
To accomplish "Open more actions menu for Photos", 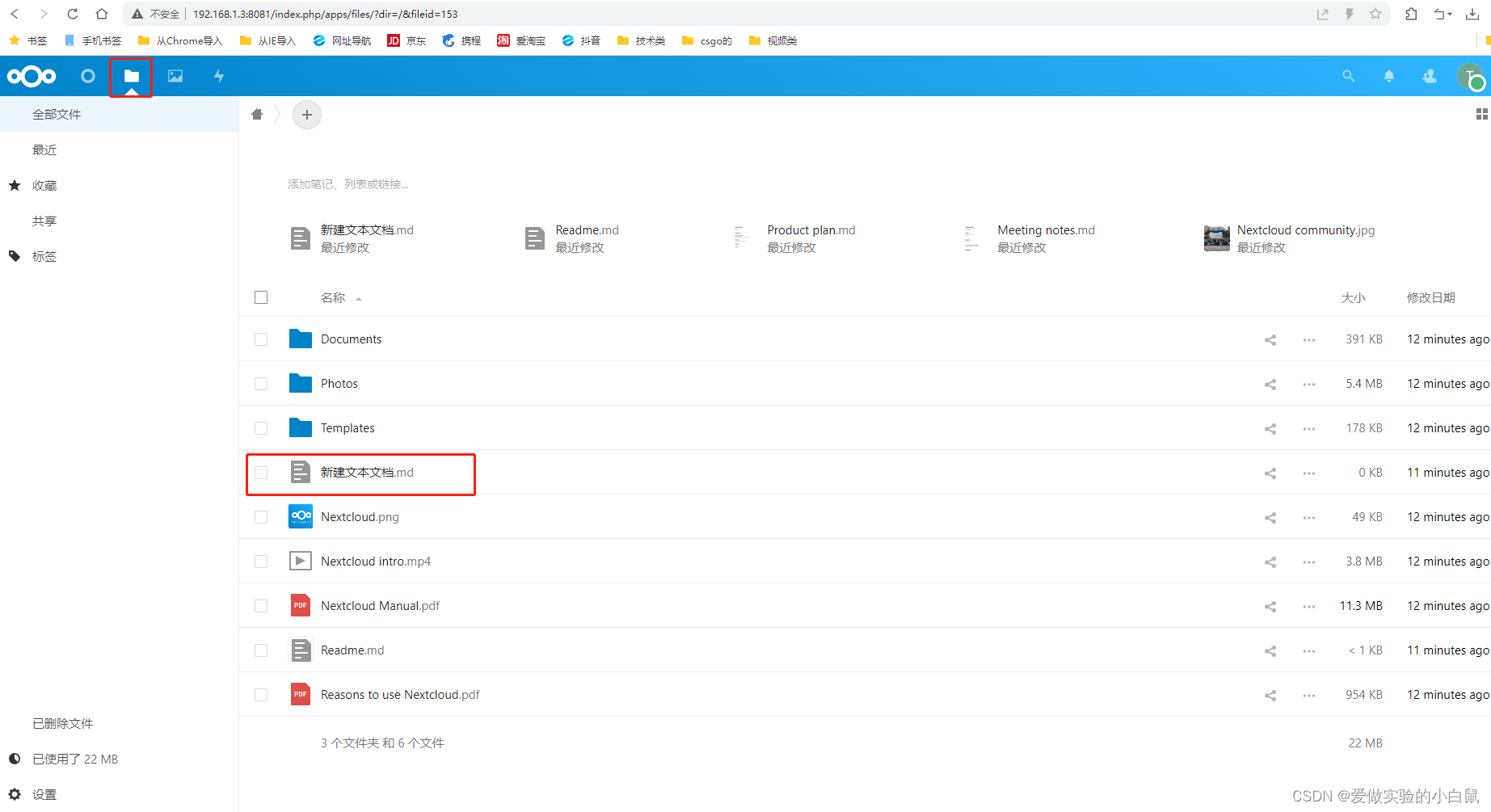I will (x=1309, y=385).
